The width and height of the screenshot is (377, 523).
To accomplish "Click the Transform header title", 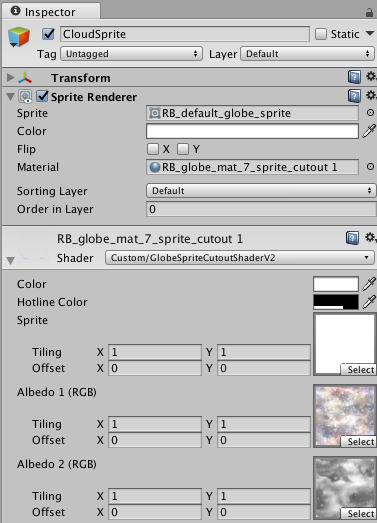I will coord(80,78).
